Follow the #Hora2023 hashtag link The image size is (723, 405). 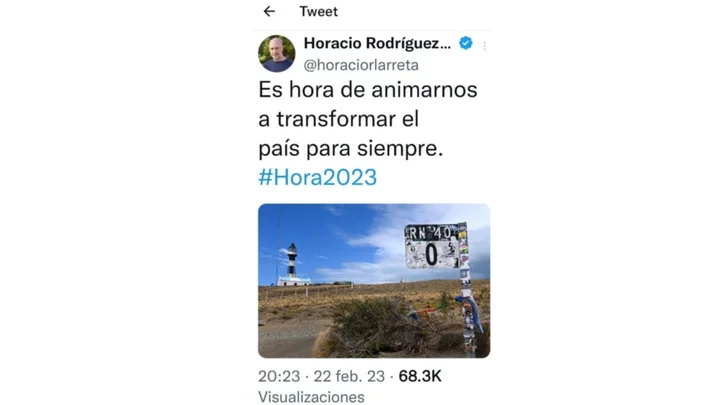coord(318,177)
